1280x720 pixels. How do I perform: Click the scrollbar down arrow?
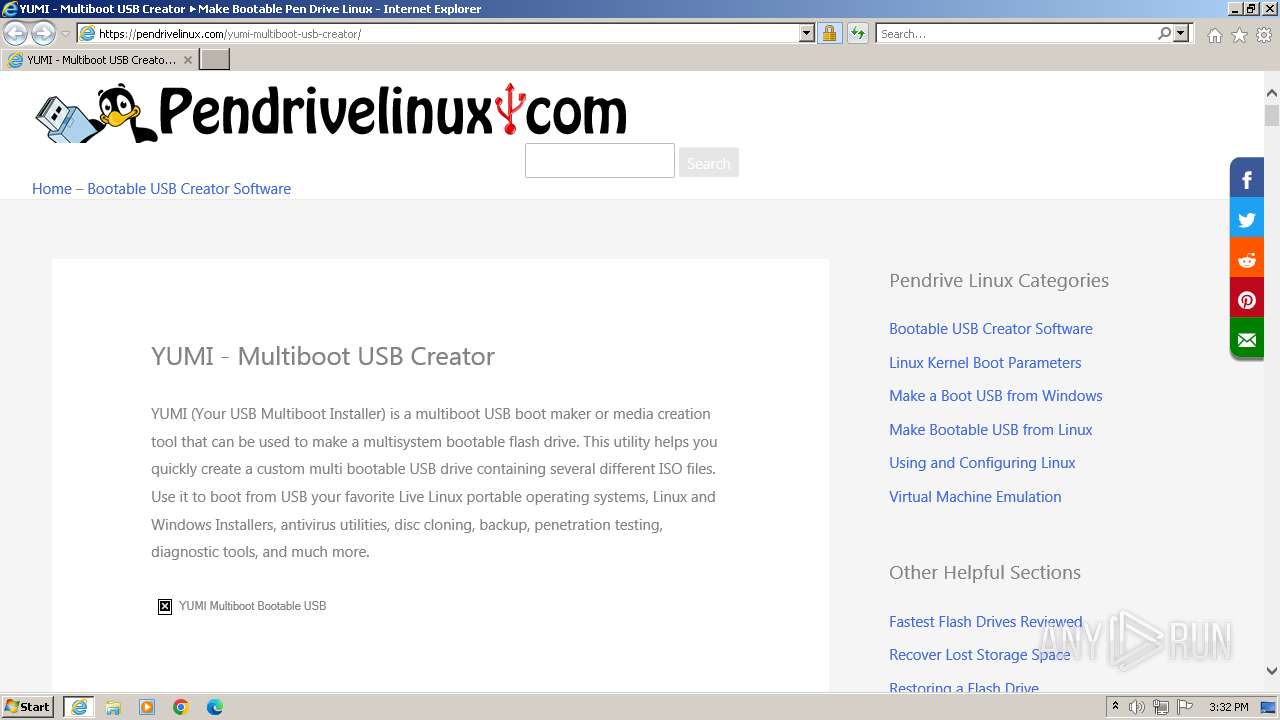coord(1272,671)
